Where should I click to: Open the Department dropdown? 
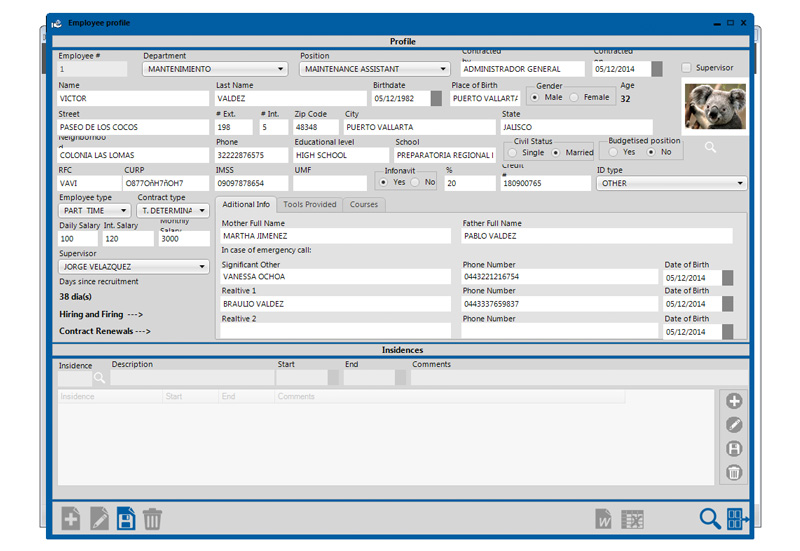pos(215,70)
